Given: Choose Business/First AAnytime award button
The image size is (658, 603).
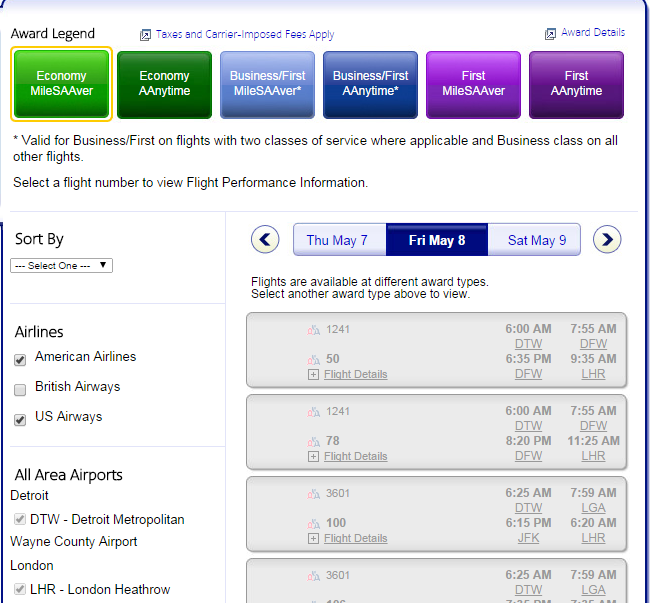Looking at the screenshot, I should (371, 84).
